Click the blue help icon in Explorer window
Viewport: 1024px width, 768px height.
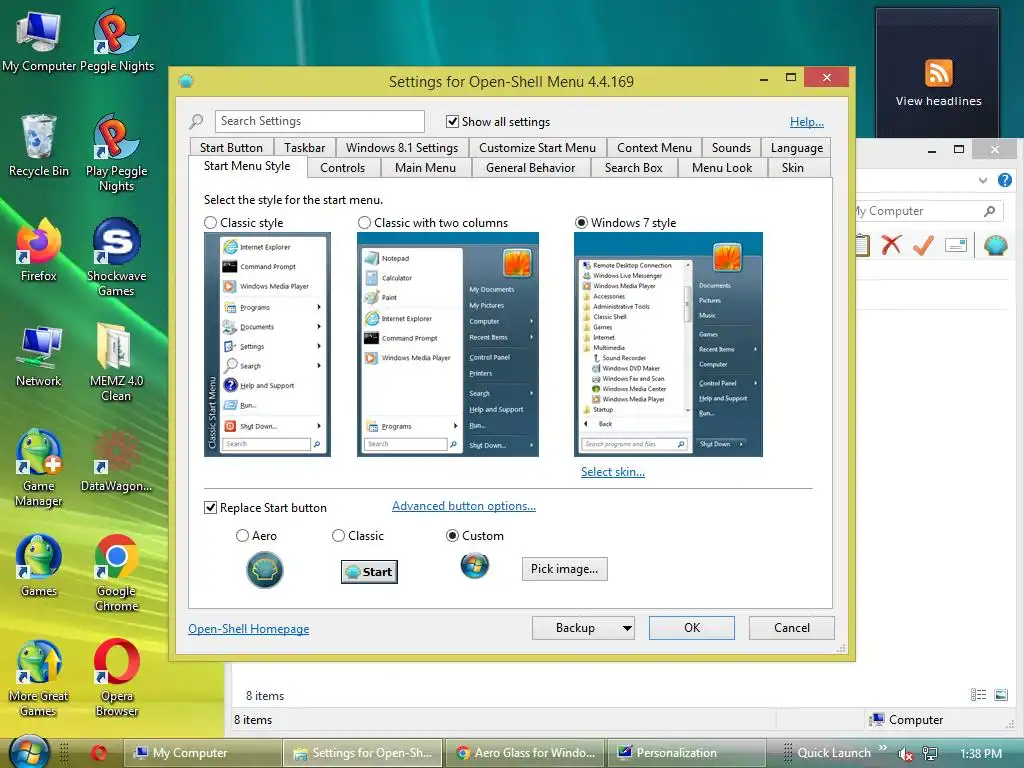[1005, 180]
